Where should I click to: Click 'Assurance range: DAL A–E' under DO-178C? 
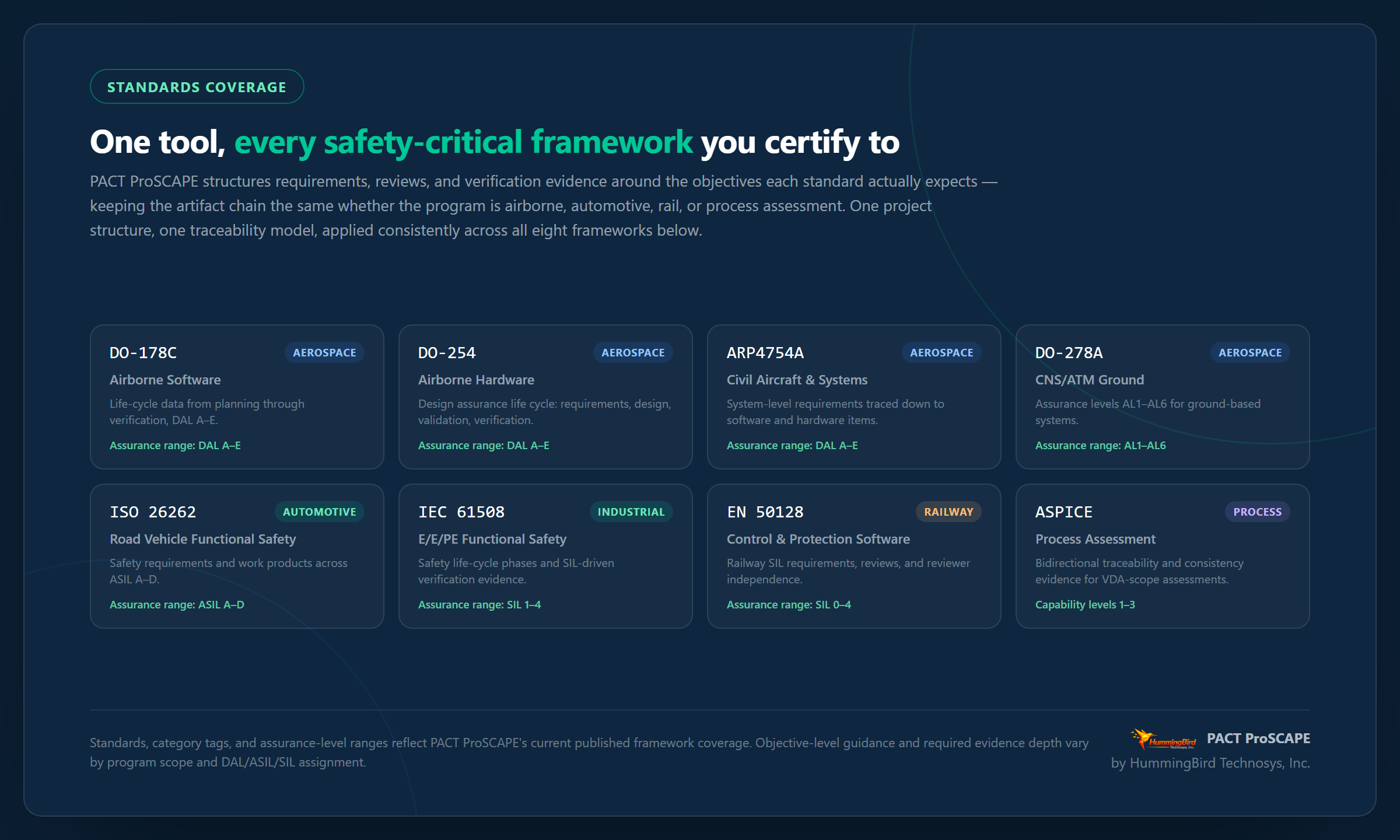(175, 446)
